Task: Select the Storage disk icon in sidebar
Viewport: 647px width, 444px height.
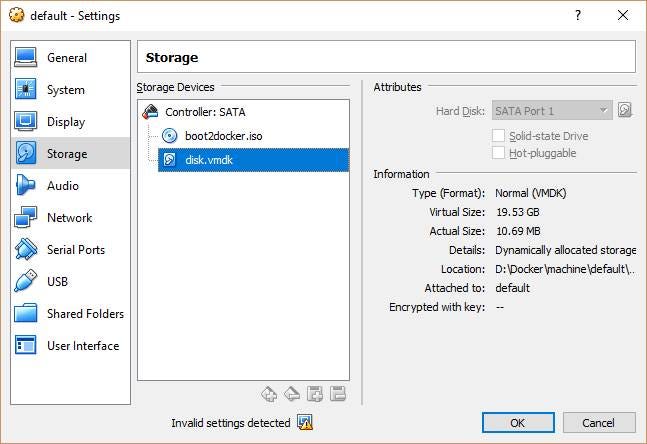Action: pyautogui.click(x=26, y=153)
